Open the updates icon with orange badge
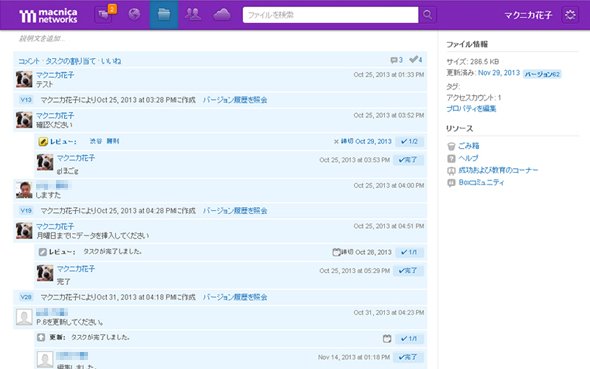 [x=105, y=14]
